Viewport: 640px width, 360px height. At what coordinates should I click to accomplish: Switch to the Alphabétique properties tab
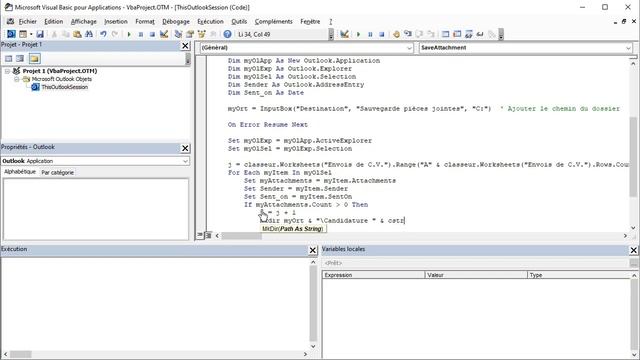(20, 172)
